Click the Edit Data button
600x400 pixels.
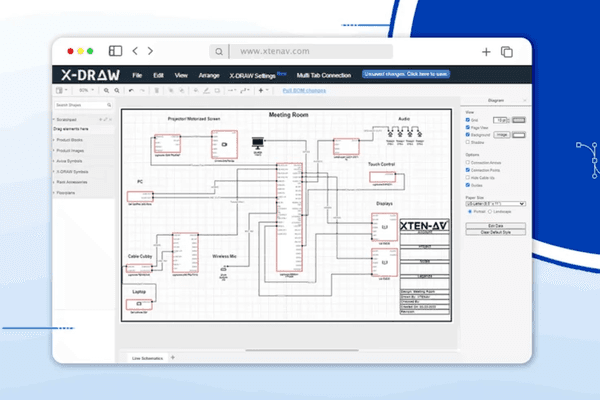pos(496,226)
